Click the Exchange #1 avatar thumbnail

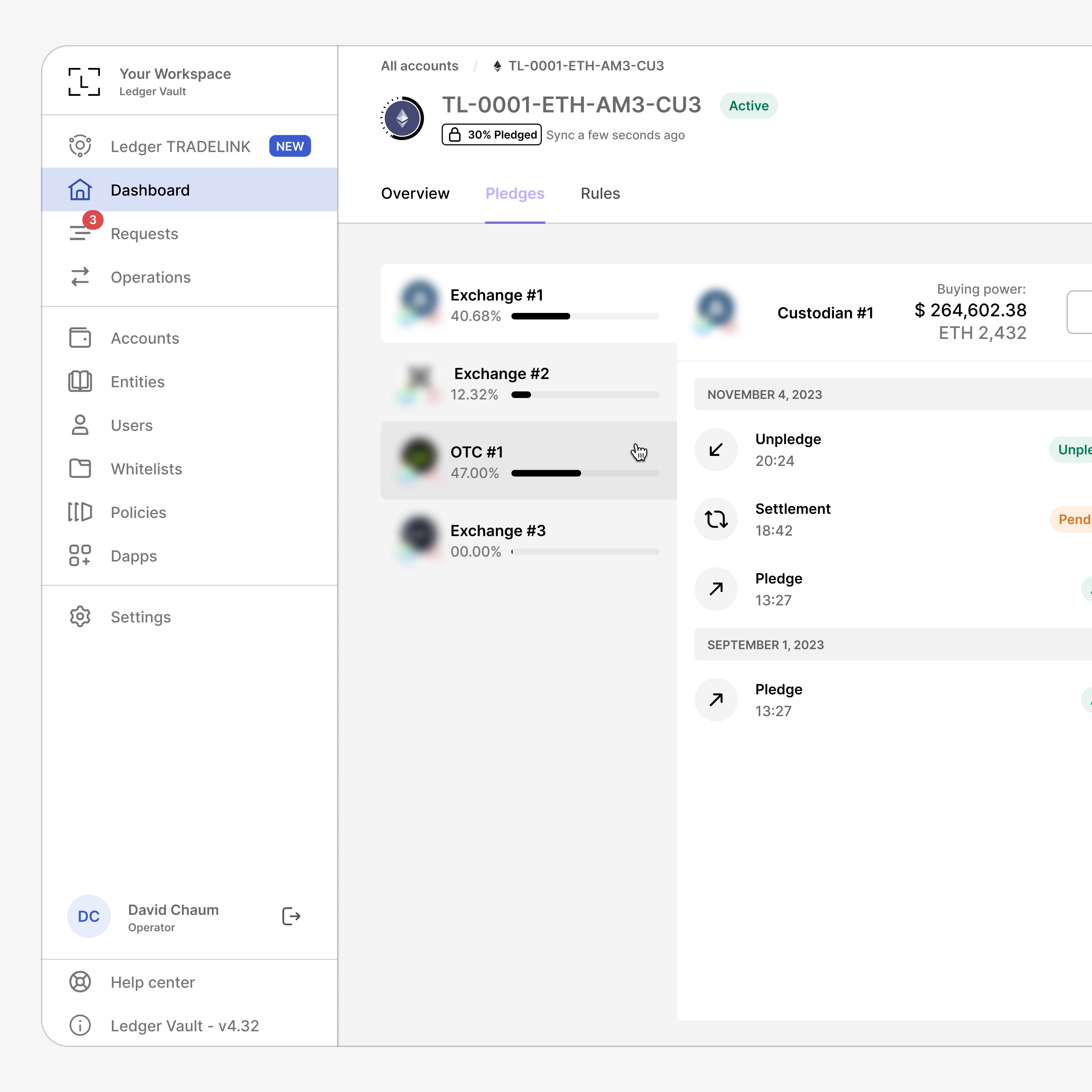point(419,302)
